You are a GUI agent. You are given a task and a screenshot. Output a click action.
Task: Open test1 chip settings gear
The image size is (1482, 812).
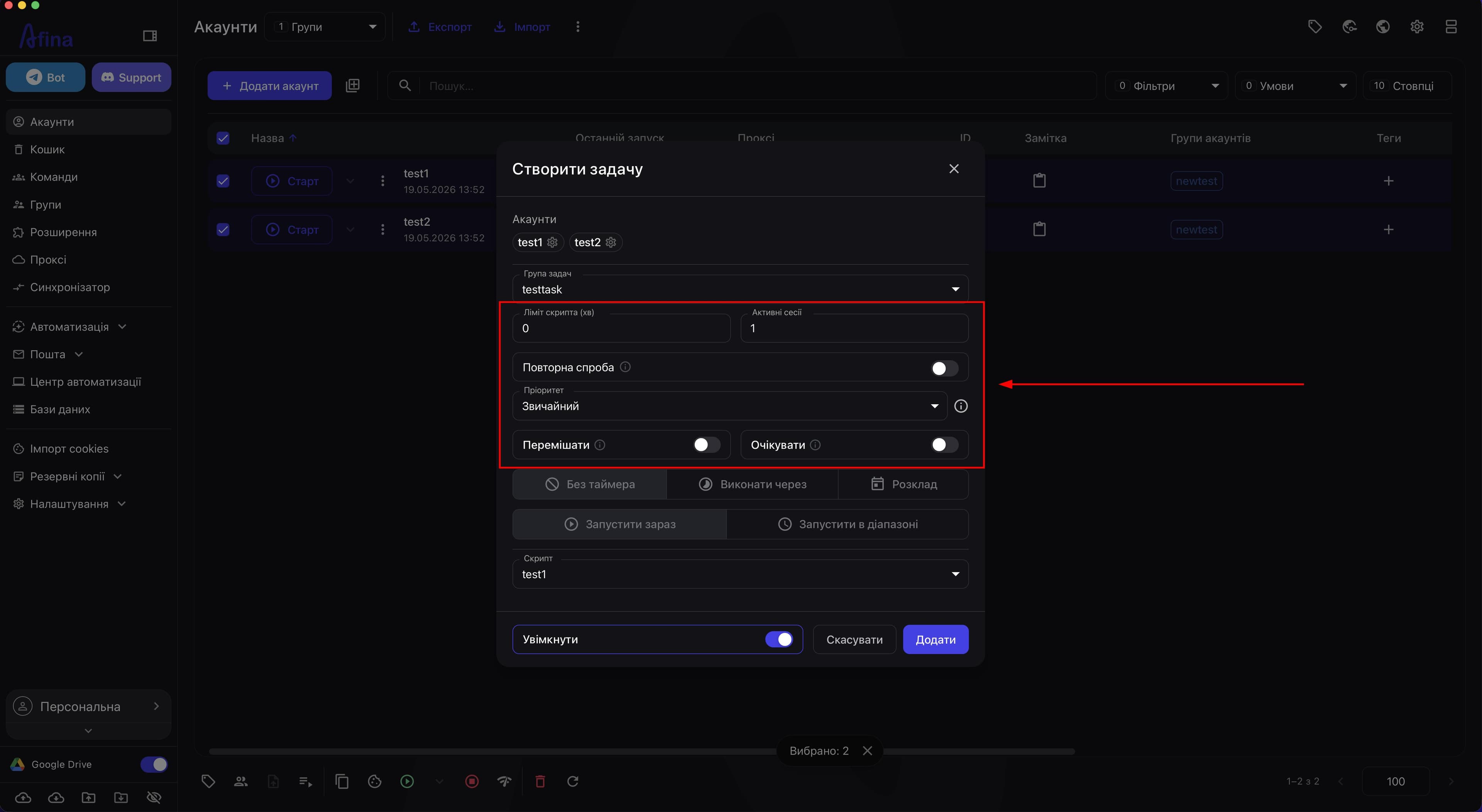(x=552, y=242)
